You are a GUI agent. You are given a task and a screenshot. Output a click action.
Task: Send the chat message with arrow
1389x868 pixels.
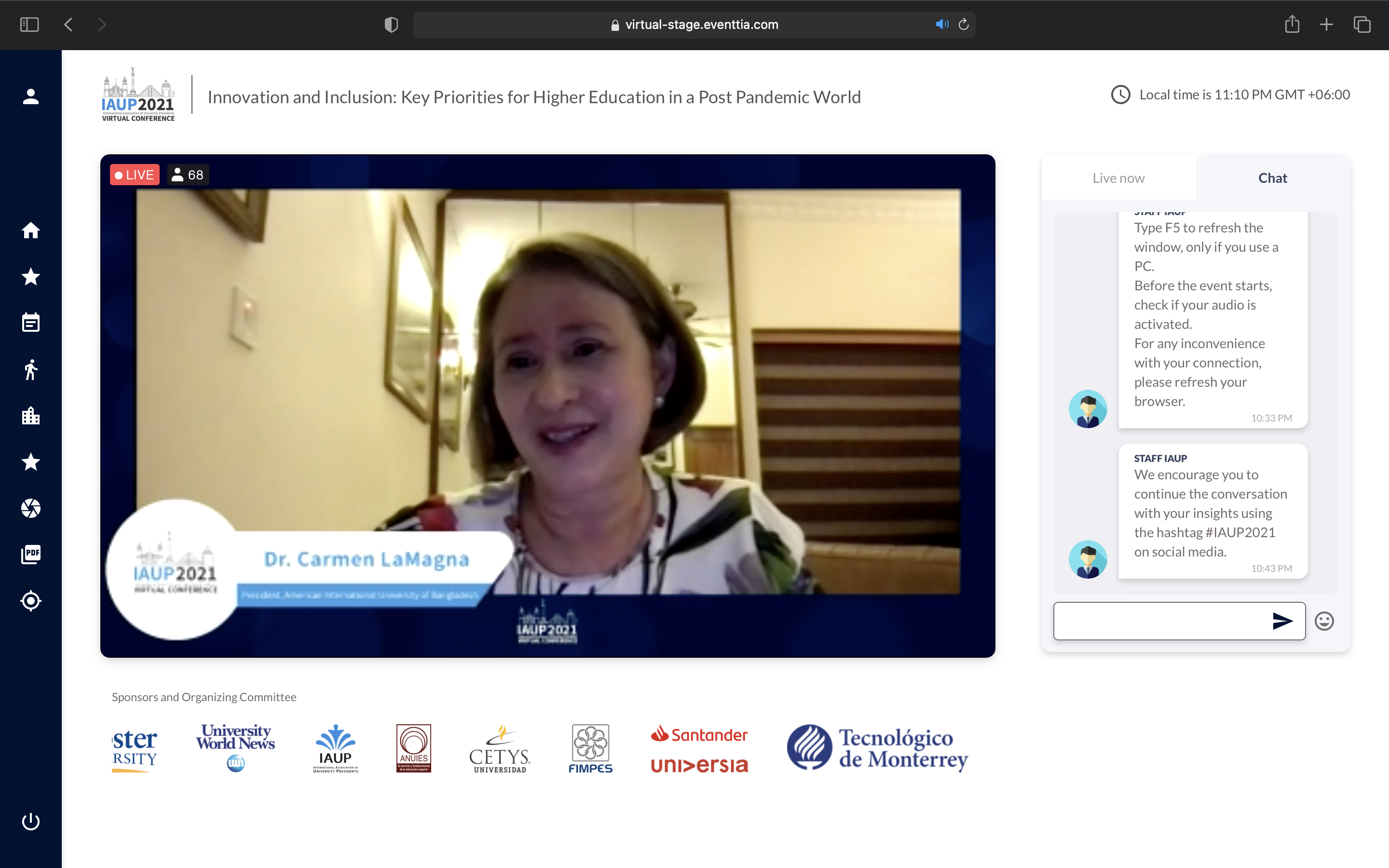tap(1281, 621)
